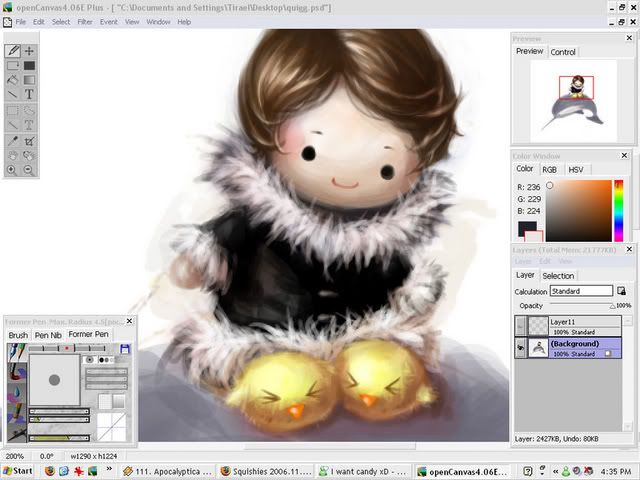Viewport: 640px width, 480px height.
Task: Click the dark foreground color swatch
Action: click(x=527, y=228)
